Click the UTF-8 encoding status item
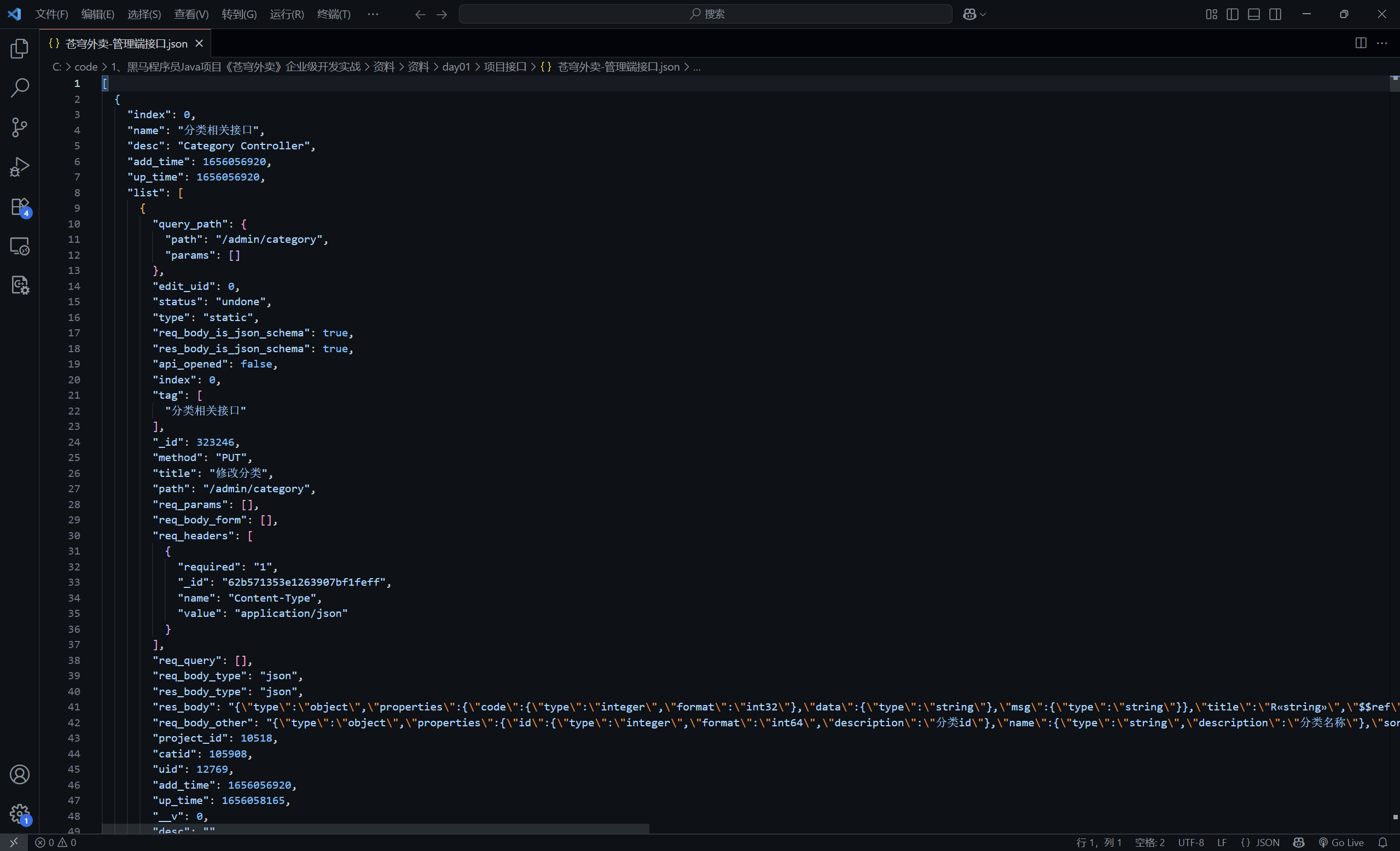This screenshot has width=1400, height=851. [1190, 842]
